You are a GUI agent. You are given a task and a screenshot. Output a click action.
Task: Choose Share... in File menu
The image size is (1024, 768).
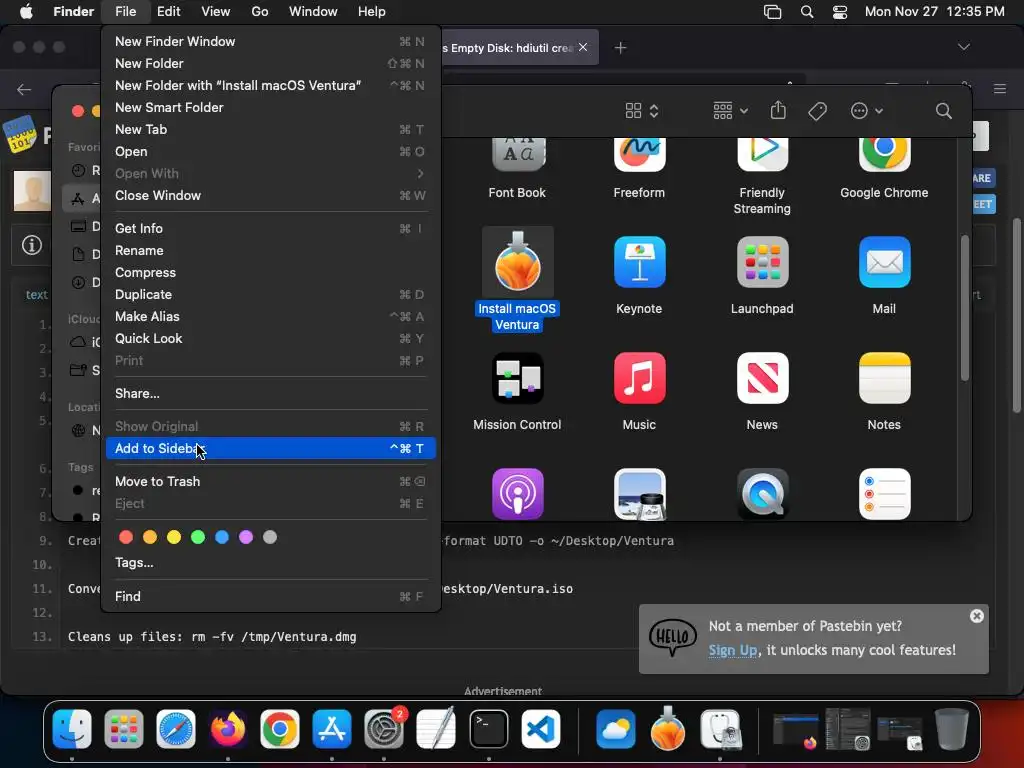coord(270,394)
